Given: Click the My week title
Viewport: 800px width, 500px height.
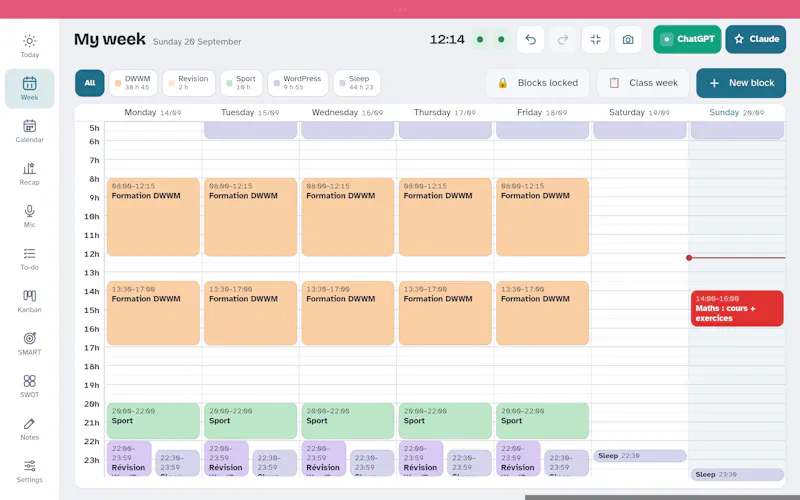Looking at the screenshot, I should pyautogui.click(x=110, y=39).
